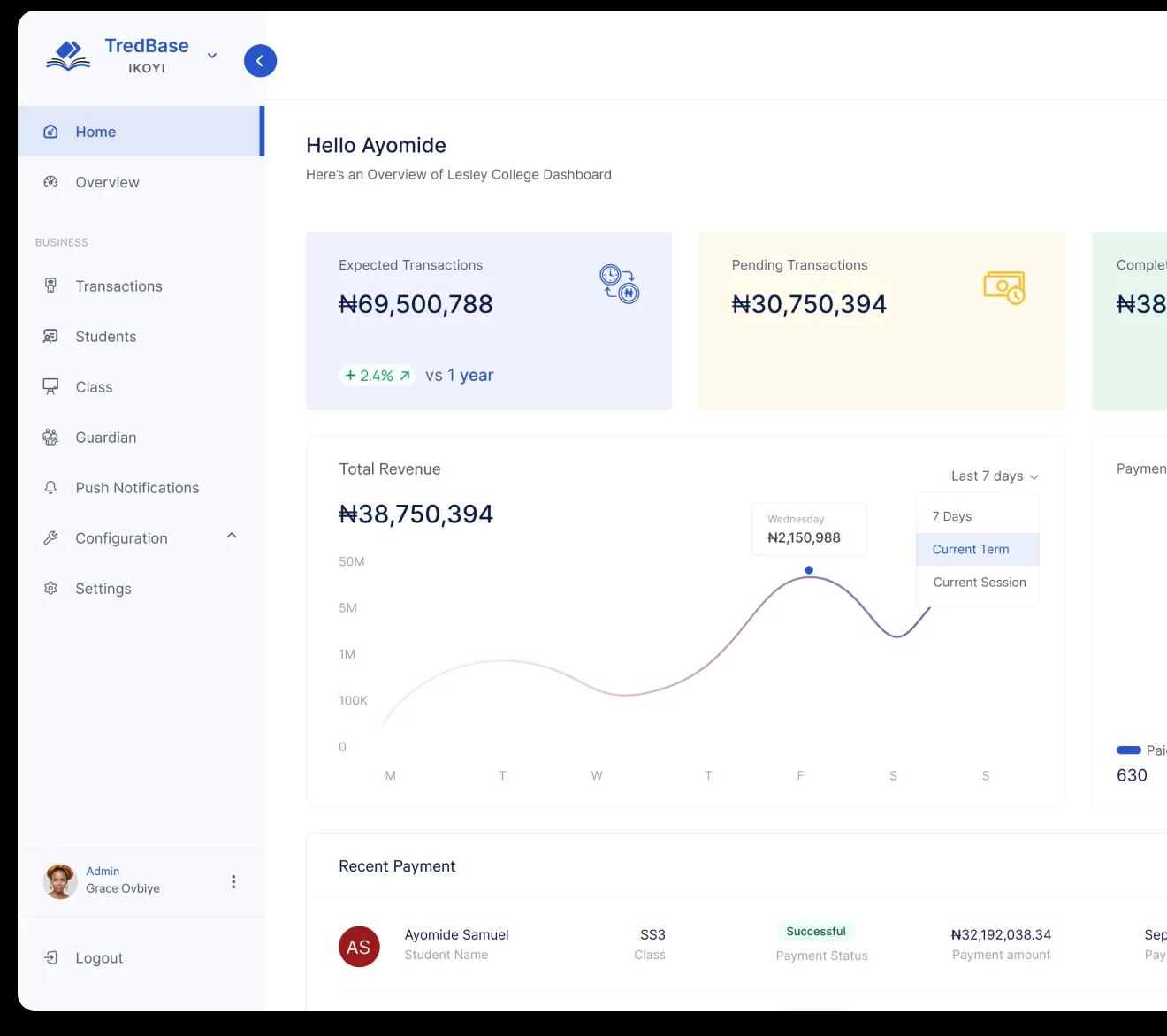Select Current Term from the dropdown
This screenshot has width=1167, height=1036.
[971, 549]
